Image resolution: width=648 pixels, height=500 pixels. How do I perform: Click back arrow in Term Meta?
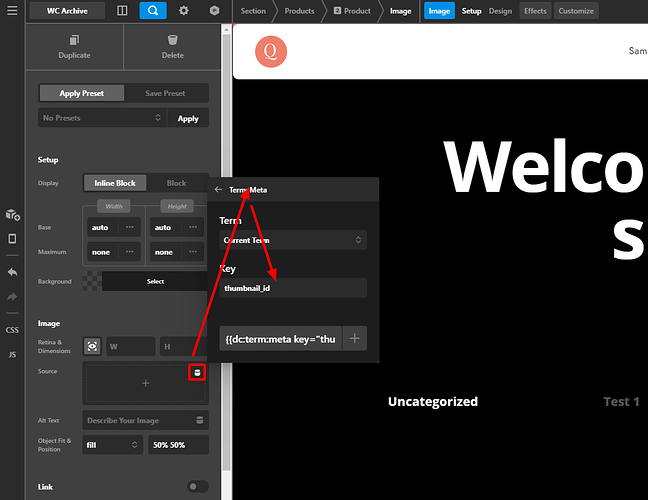pos(218,190)
